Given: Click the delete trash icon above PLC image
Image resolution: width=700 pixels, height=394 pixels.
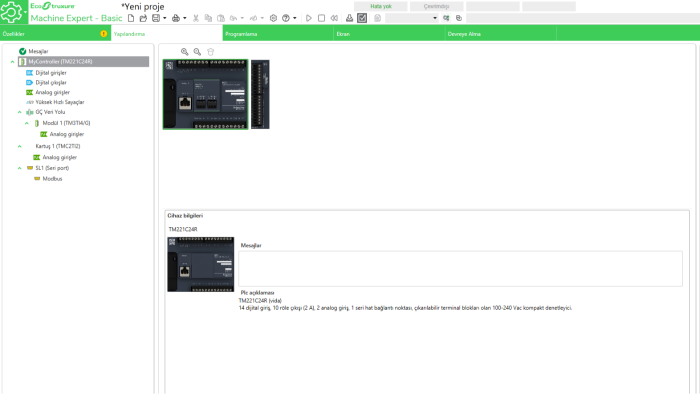Looking at the screenshot, I should (x=211, y=52).
